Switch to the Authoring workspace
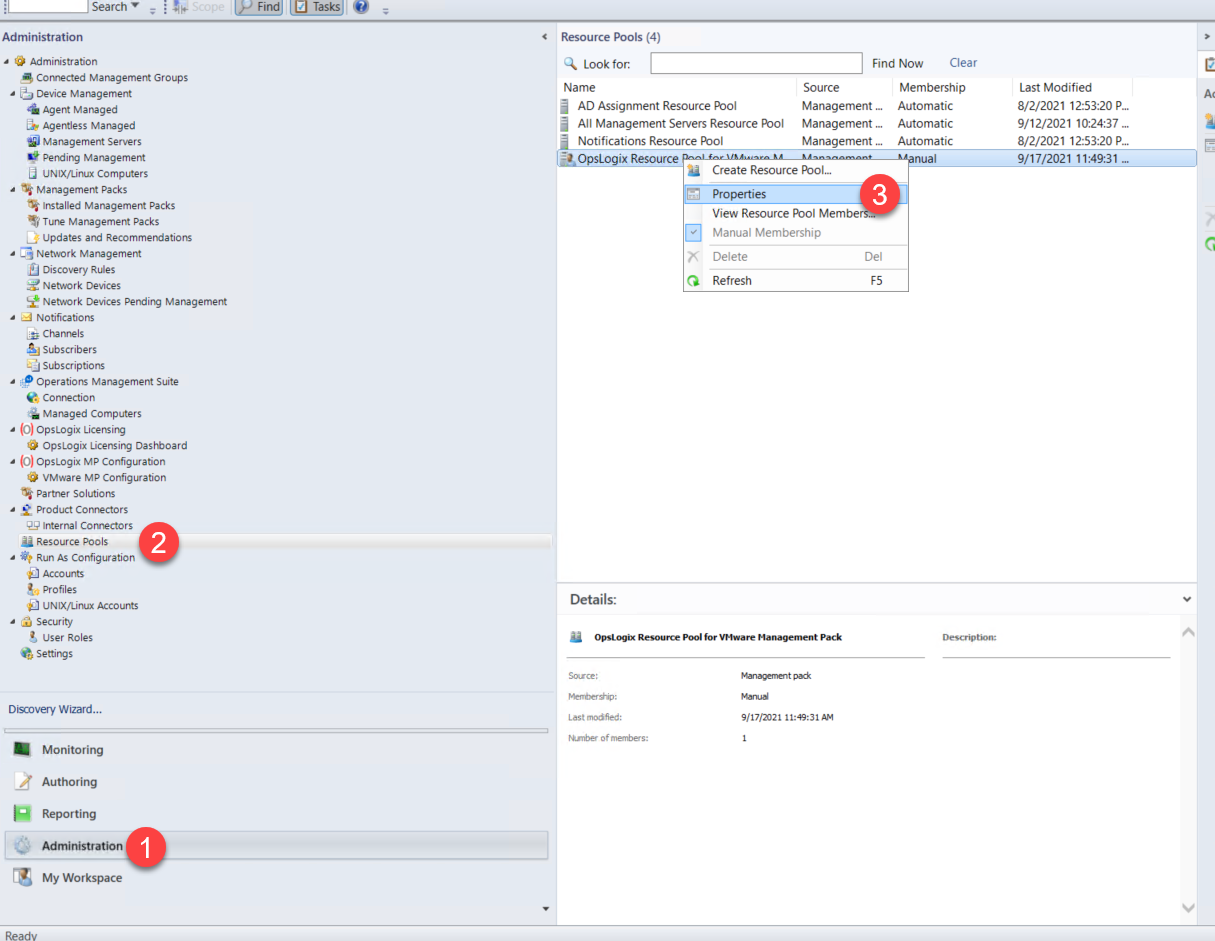Screen dimensions: 1215x941 point(276,782)
